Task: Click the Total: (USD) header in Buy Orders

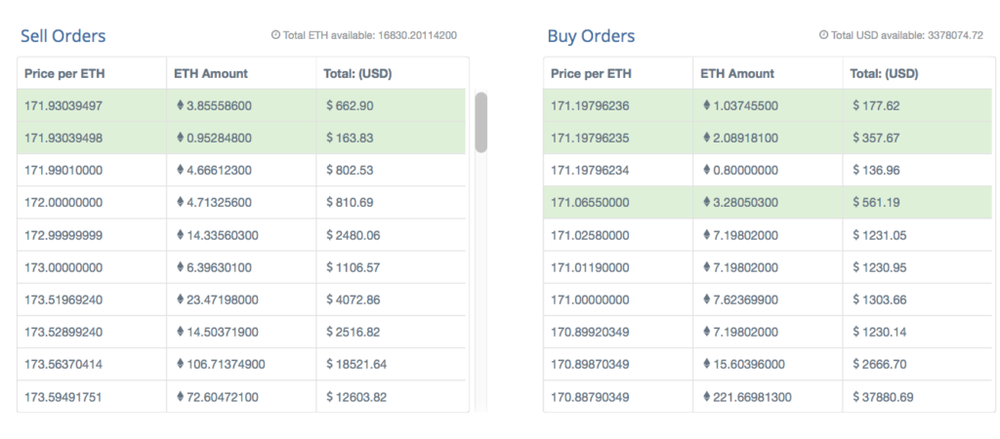Action: (884, 74)
